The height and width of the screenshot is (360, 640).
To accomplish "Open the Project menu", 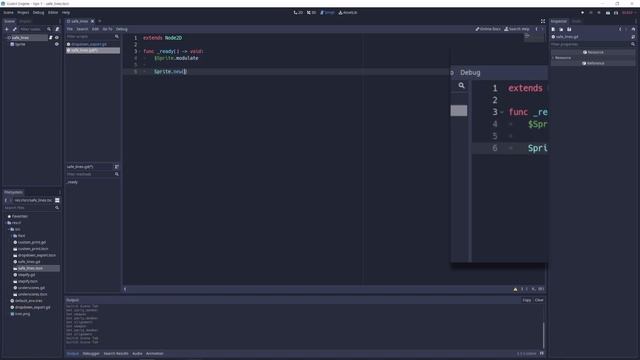I will coord(23,13).
